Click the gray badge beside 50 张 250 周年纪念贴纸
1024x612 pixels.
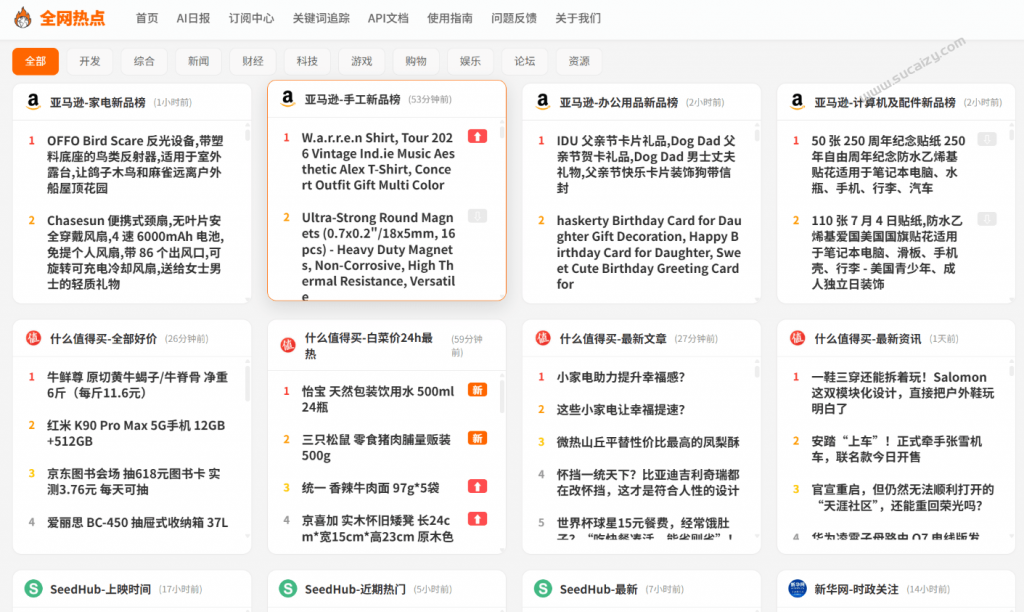987,139
